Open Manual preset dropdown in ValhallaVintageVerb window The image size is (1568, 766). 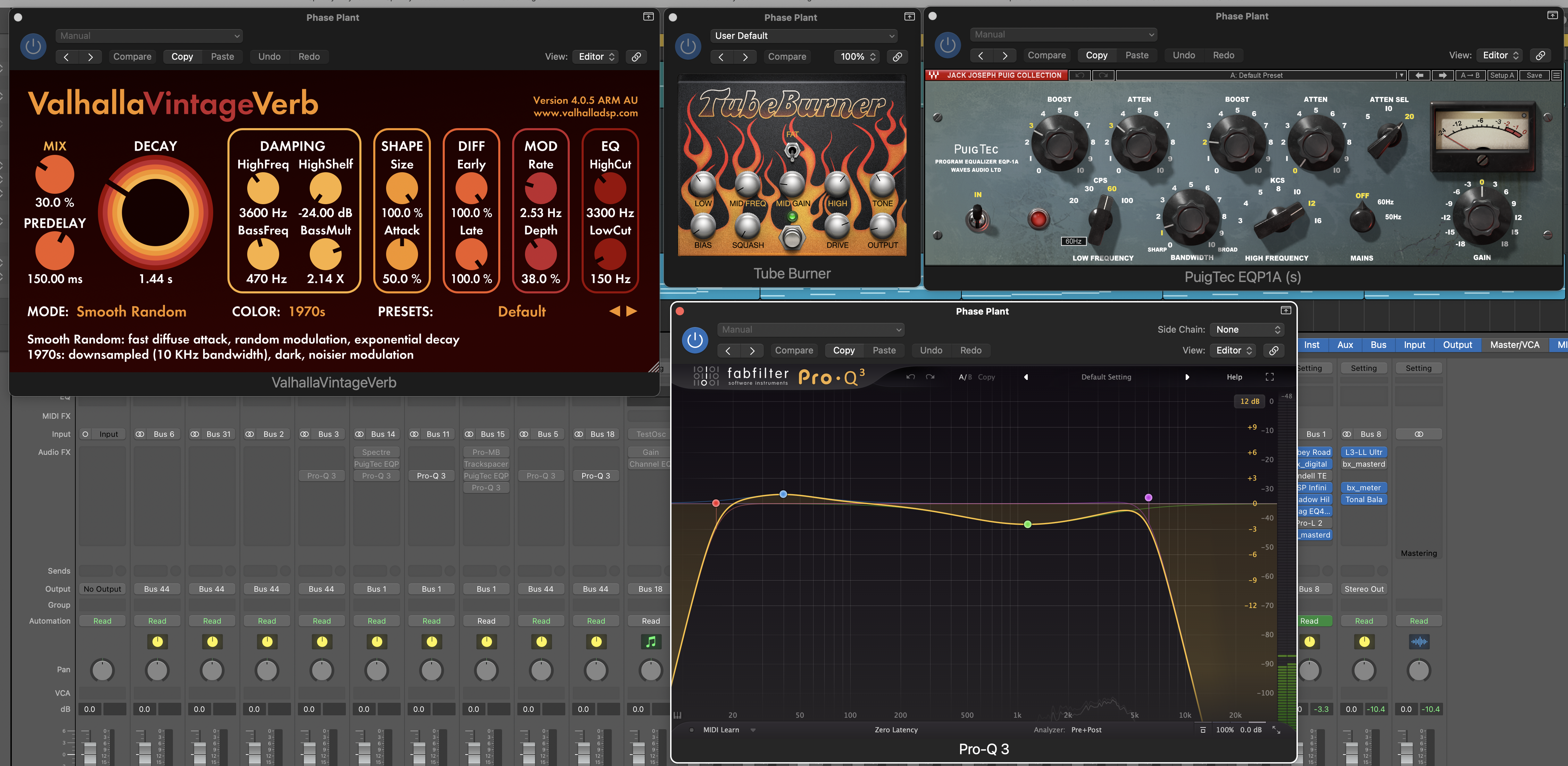(x=150, y=36)
